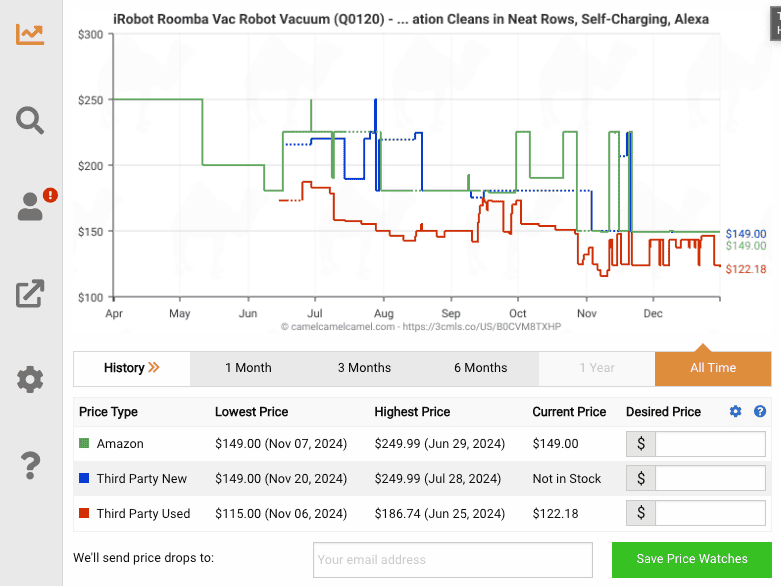Viewport: 781px width, 586px height.
Task: Focus the Third Party New desired price field
Action: click(710, 479)
